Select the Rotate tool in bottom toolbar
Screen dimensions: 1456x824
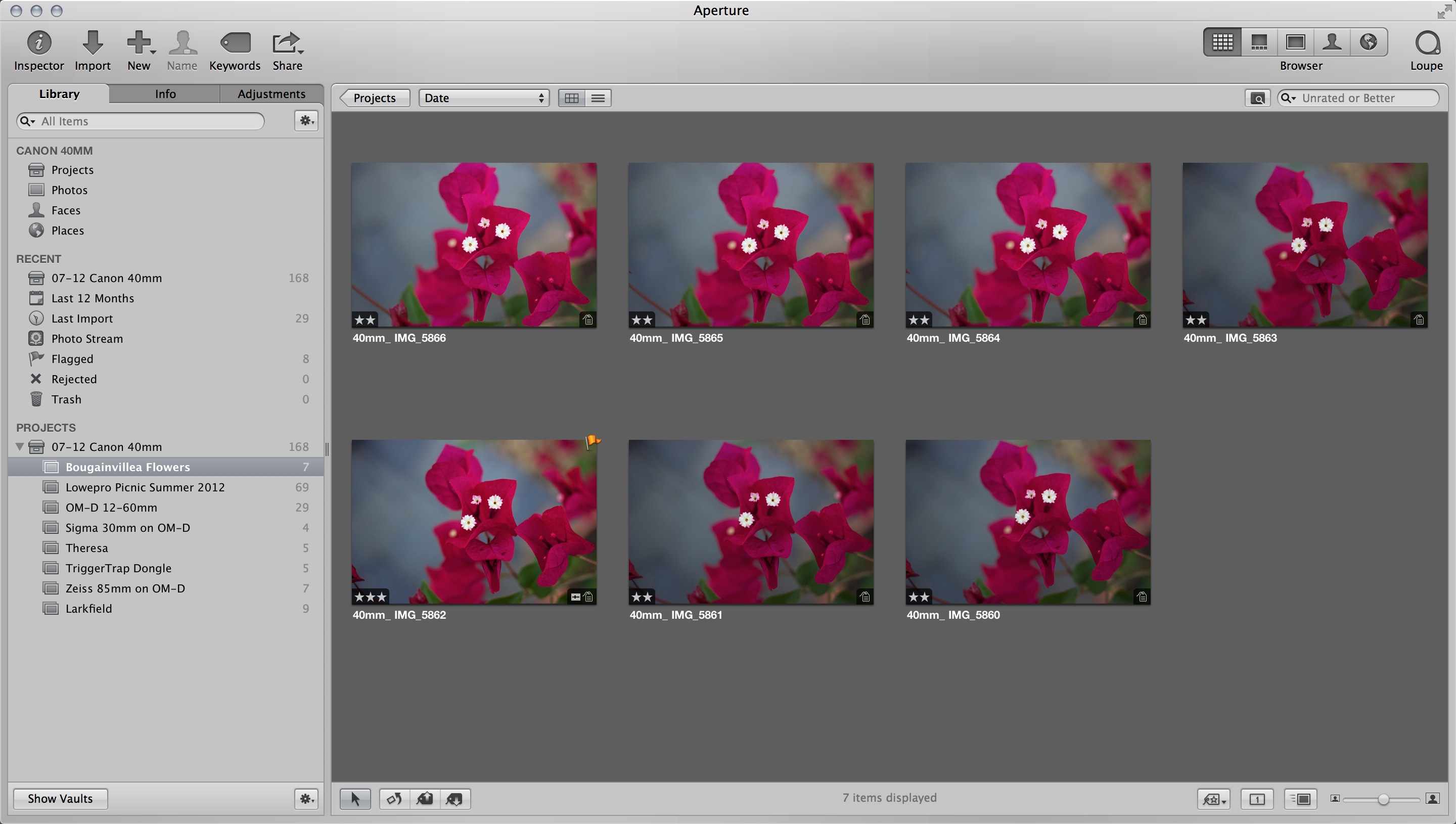[394, 799]
